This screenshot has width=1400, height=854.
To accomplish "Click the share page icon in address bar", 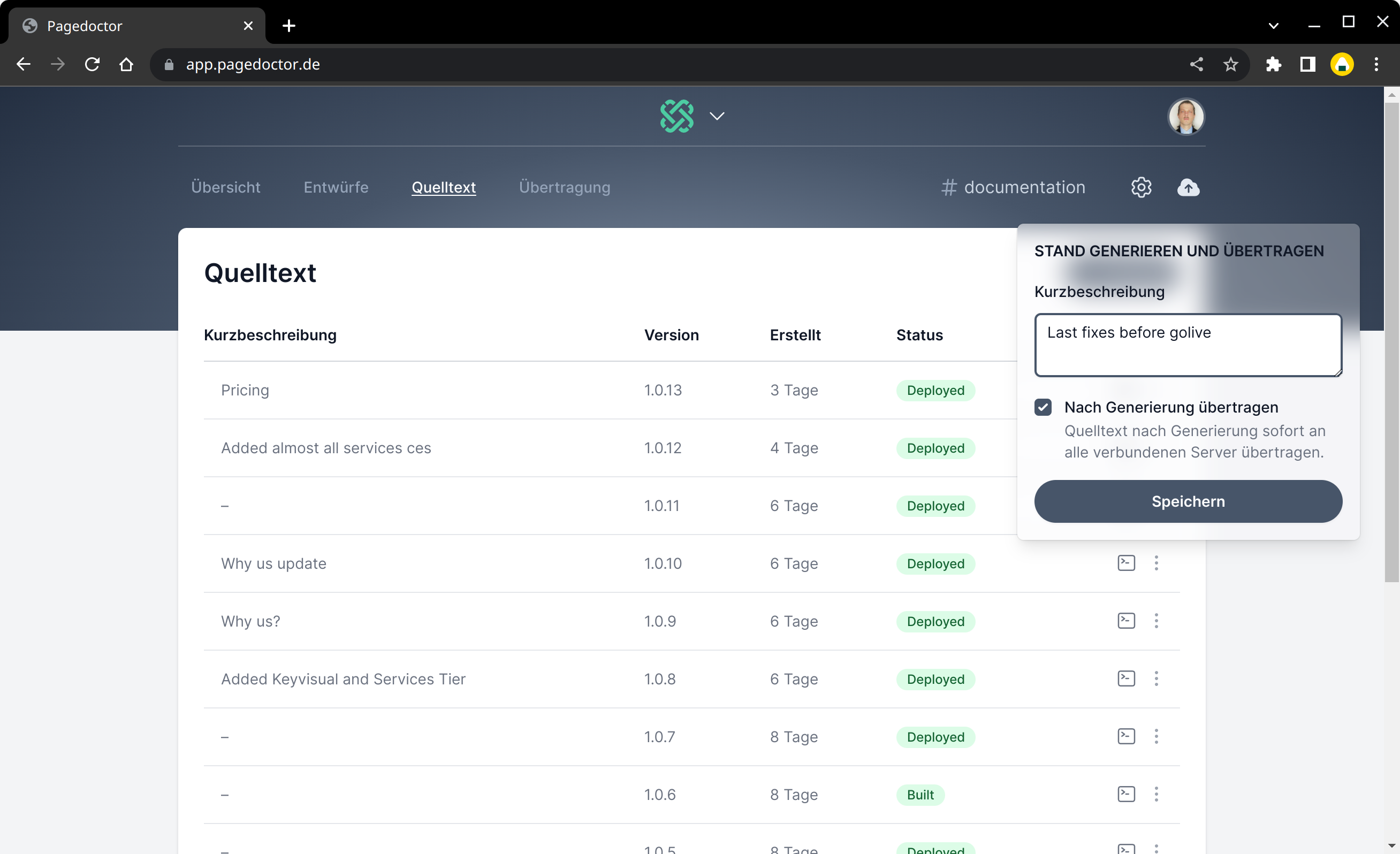I will click(x=1196, y=64).
